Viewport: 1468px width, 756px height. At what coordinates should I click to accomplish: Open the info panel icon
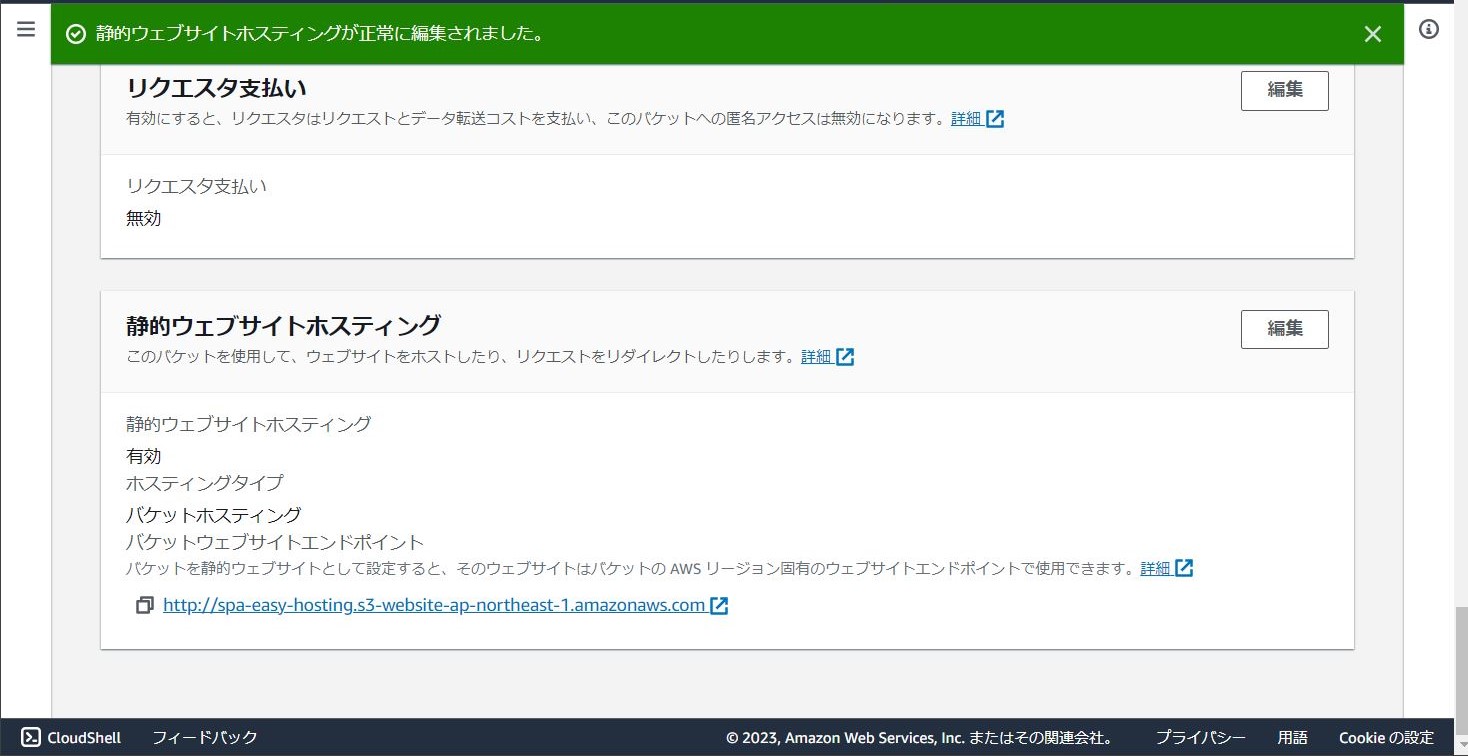point(1429,30)
